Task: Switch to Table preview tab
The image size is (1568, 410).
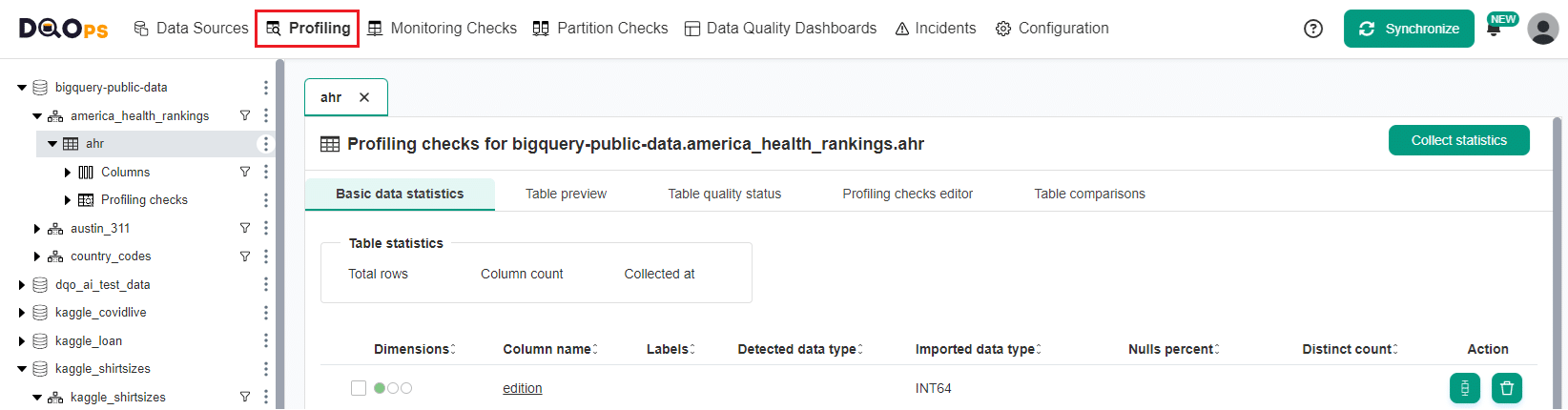Action: point(566,194)
